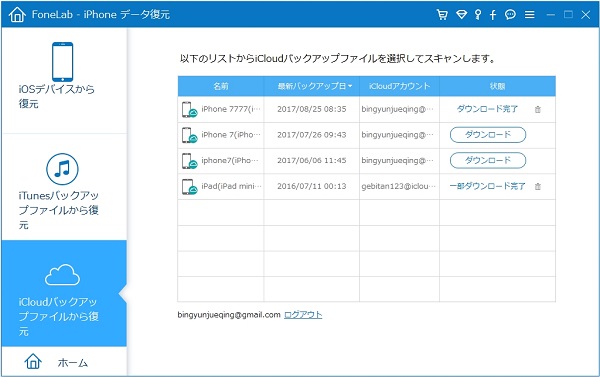Delete iPhone 7777 backup via trash icon

(x=538, y=109)
